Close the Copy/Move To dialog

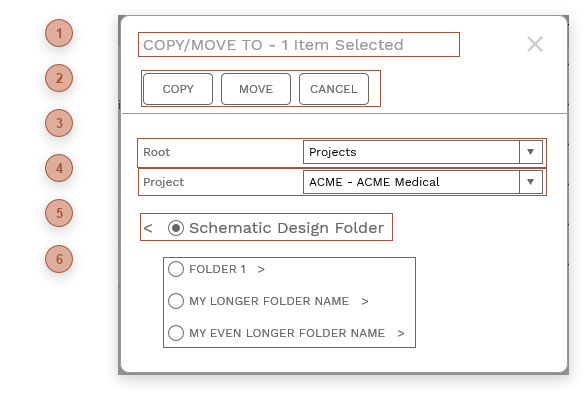(x=535, y=44)
